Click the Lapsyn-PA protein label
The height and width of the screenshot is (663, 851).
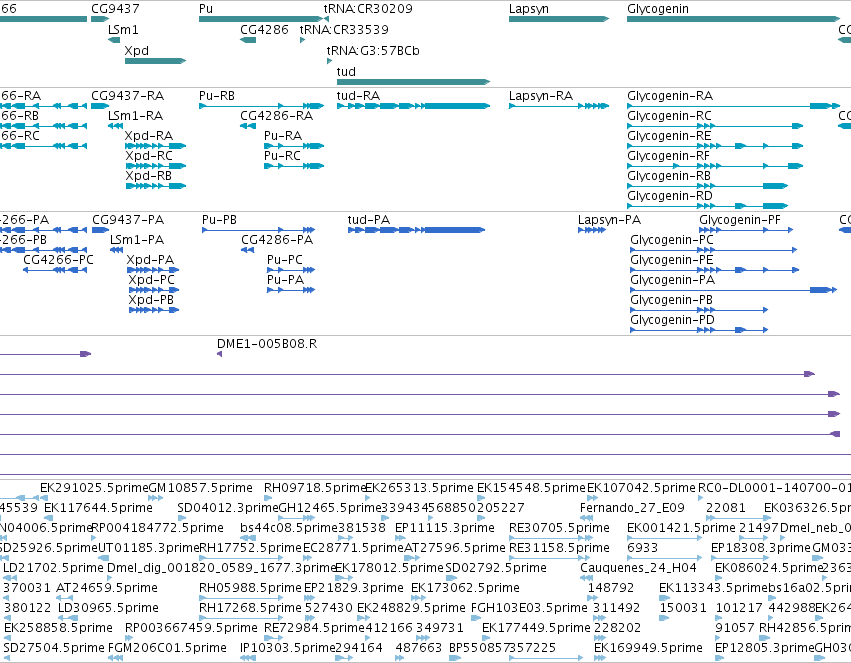(x=609, y=220)
